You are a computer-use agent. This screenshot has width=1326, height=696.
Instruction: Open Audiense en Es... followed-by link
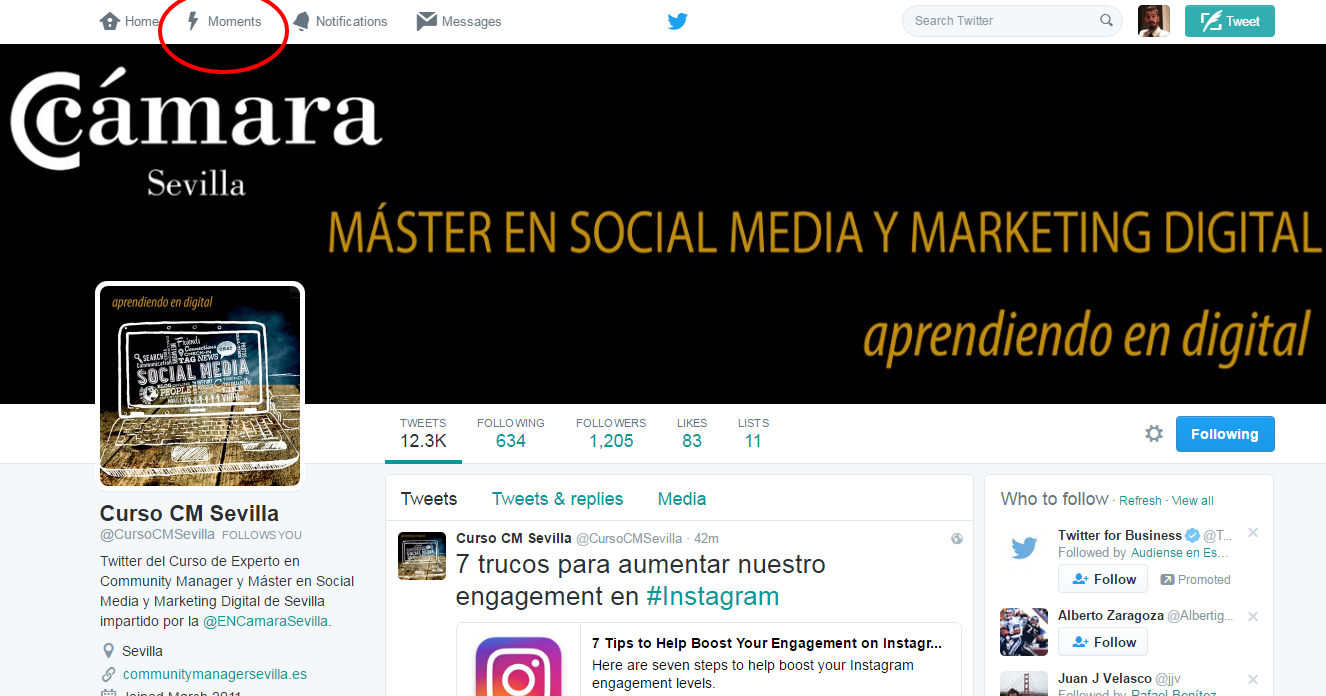pos(1180,552)
